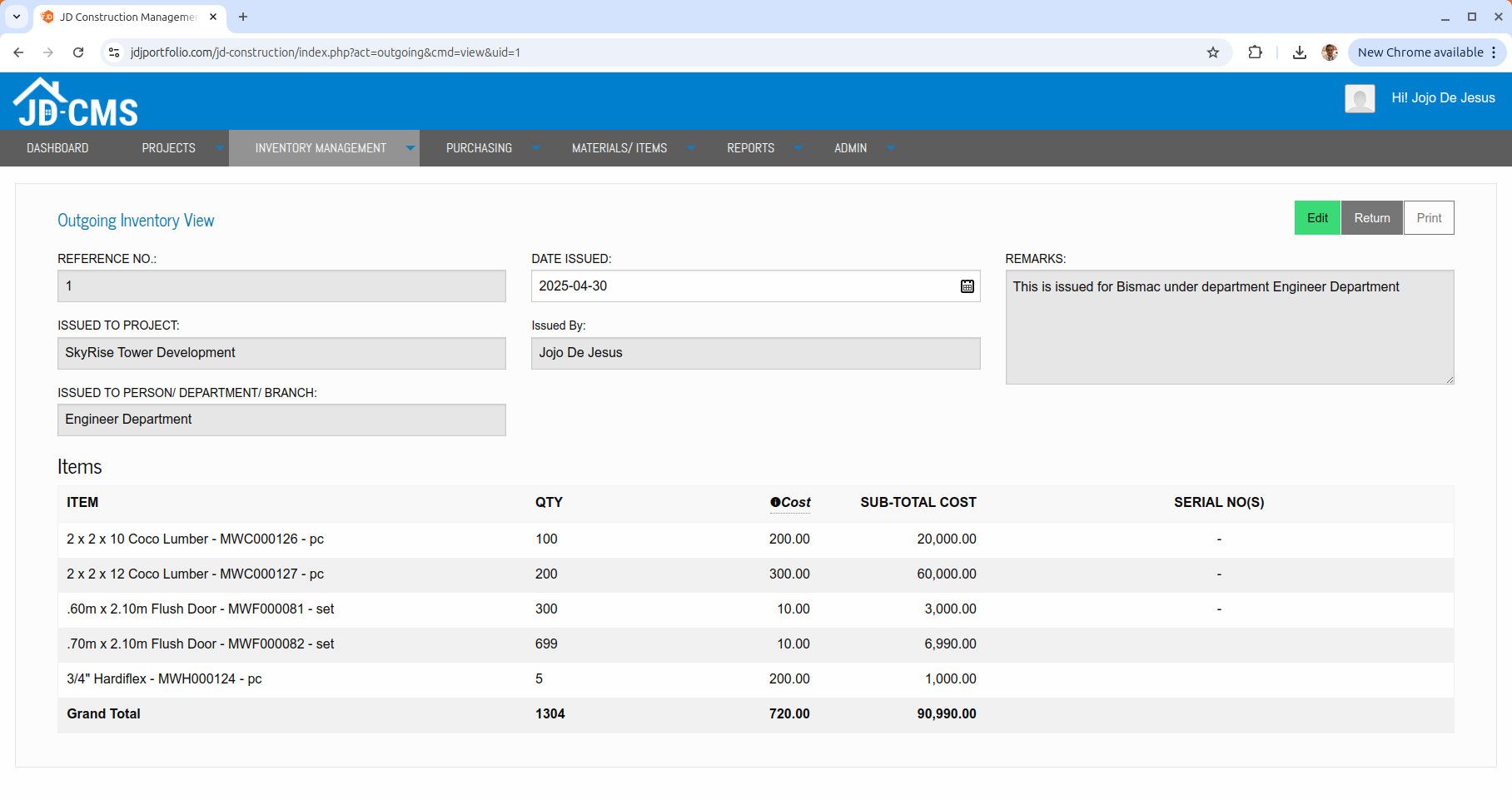Click the site information icon in address bar
This screenshot has width=1512, height=800.
[x=114, y=52]
